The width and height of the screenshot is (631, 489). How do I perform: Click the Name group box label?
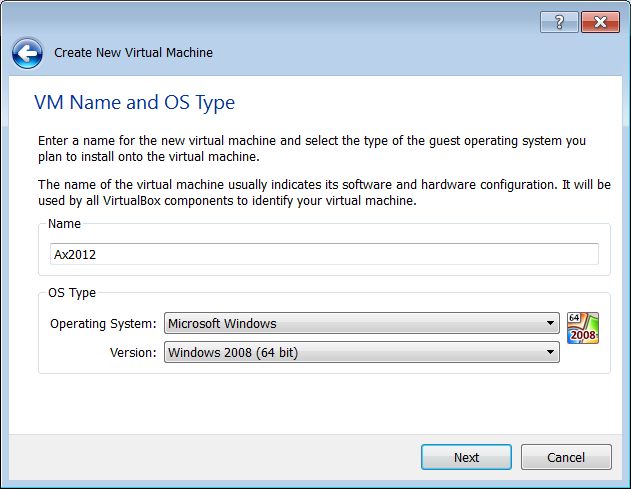coord(64,224)
